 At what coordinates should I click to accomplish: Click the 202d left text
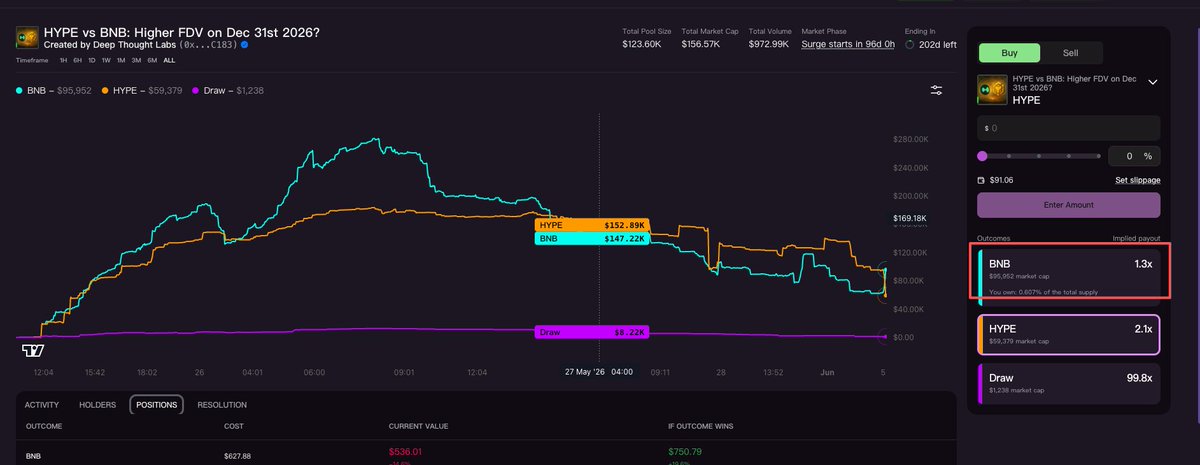click(937, 45)
